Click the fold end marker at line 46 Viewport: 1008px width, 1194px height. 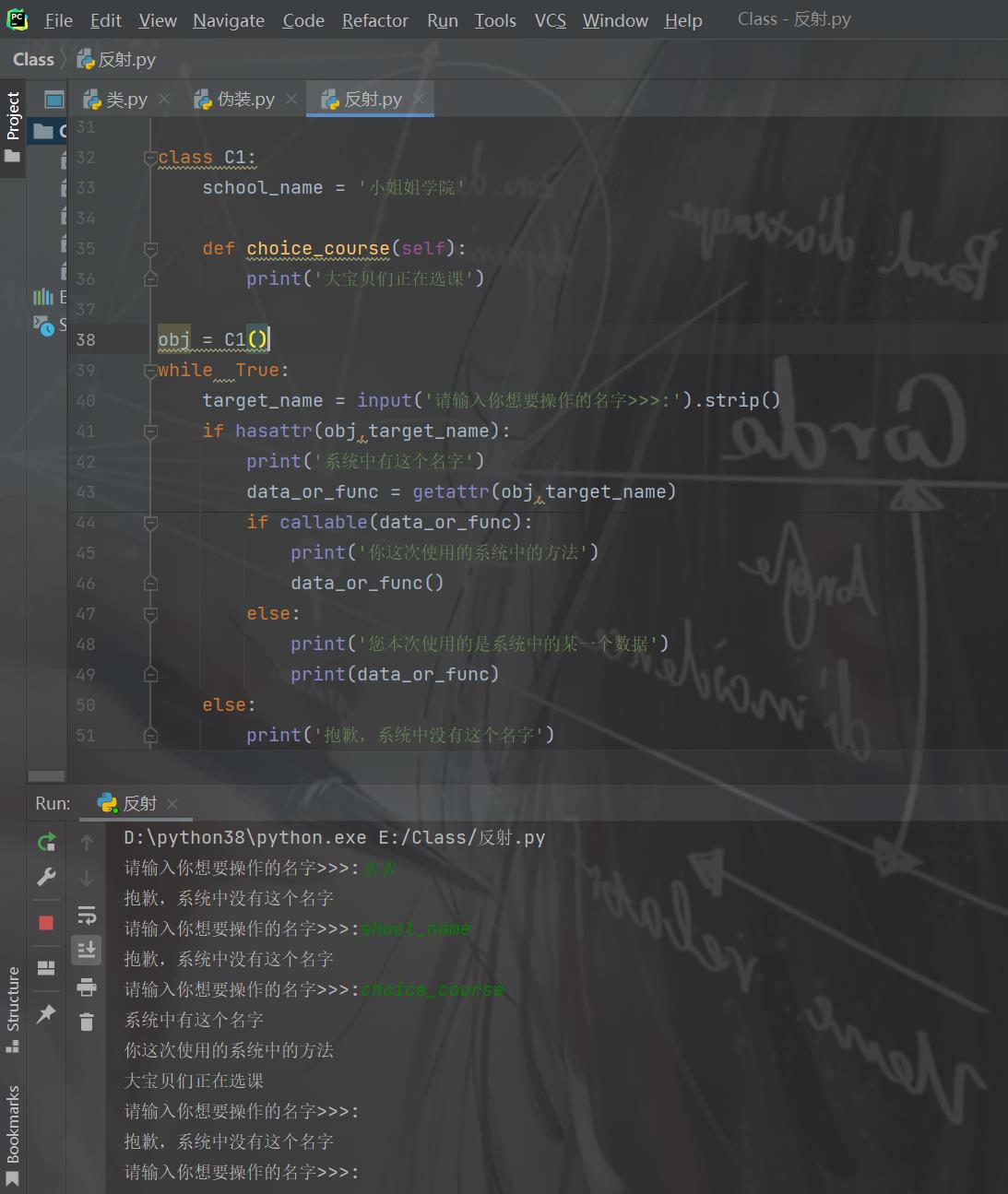pos(150,584)
